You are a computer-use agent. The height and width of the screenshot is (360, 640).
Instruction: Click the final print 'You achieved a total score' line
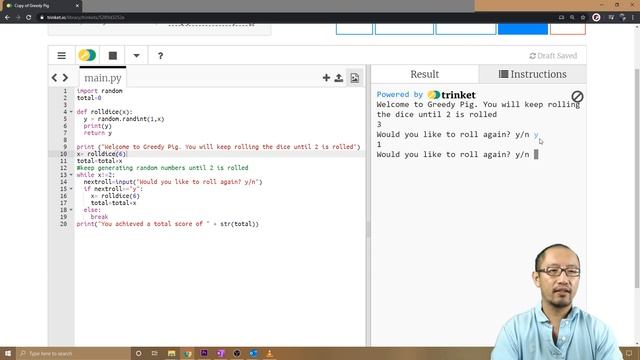pyautogui.click(x=168, y=224)
